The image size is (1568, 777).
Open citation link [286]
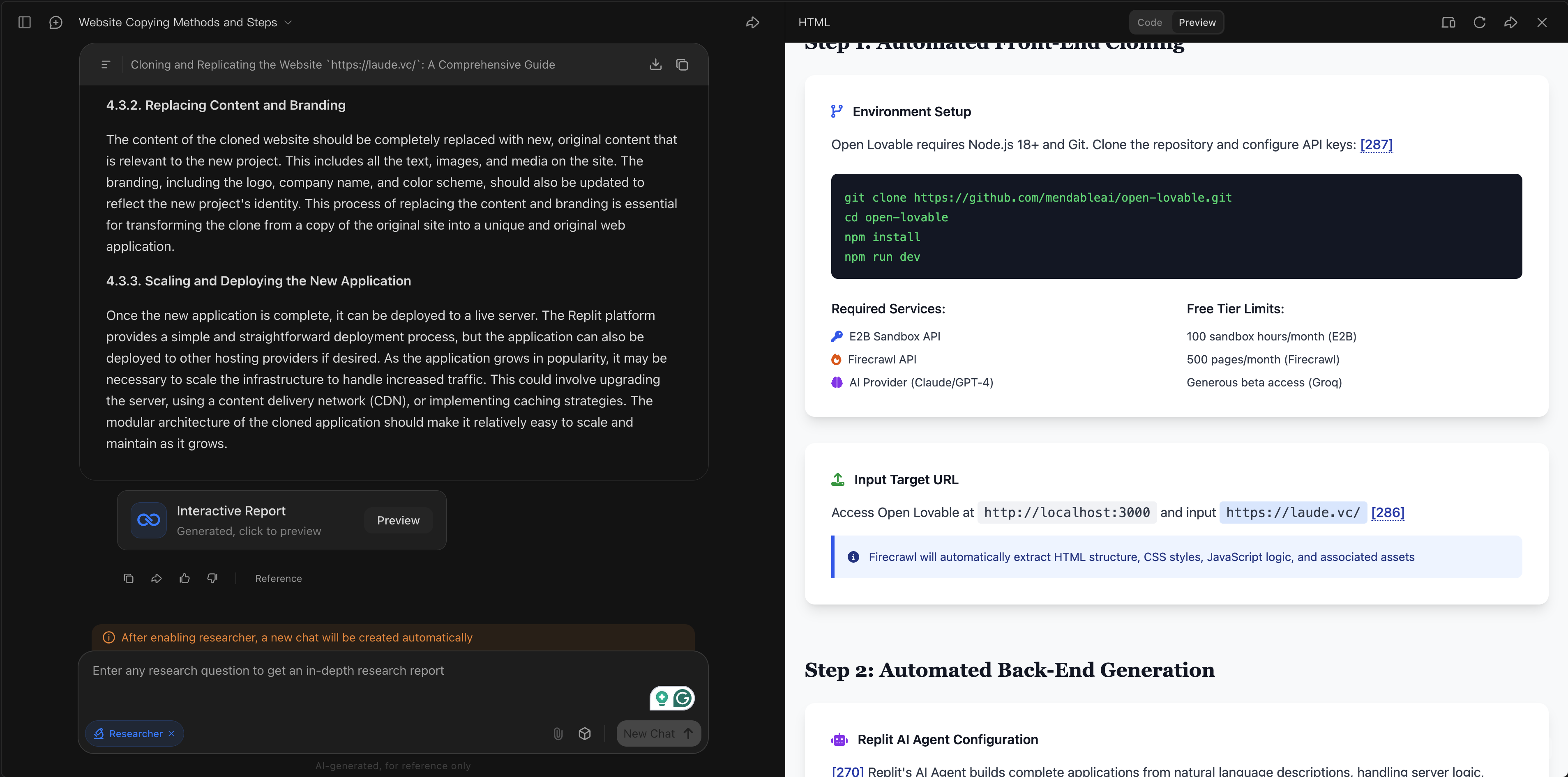pos(1387,513)
